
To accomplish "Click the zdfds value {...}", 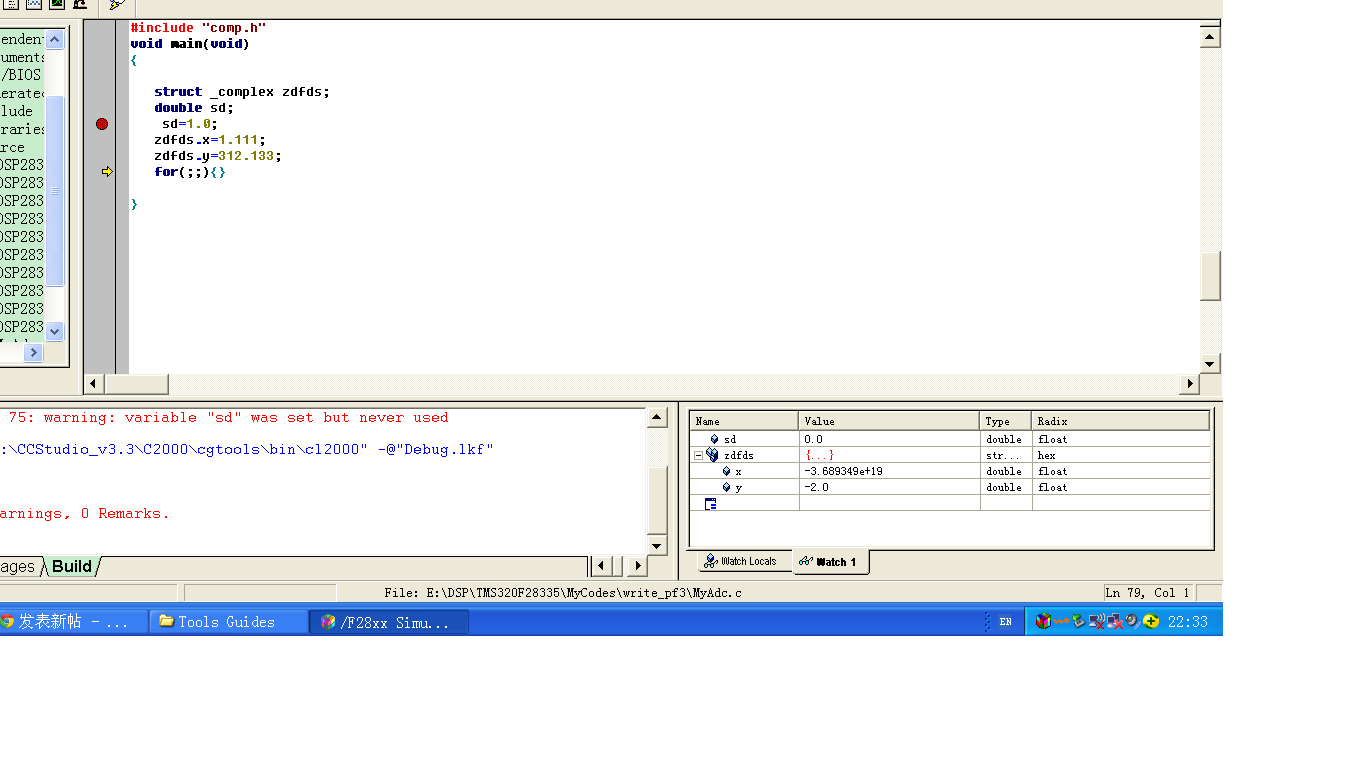I will (x=889, y=455).
